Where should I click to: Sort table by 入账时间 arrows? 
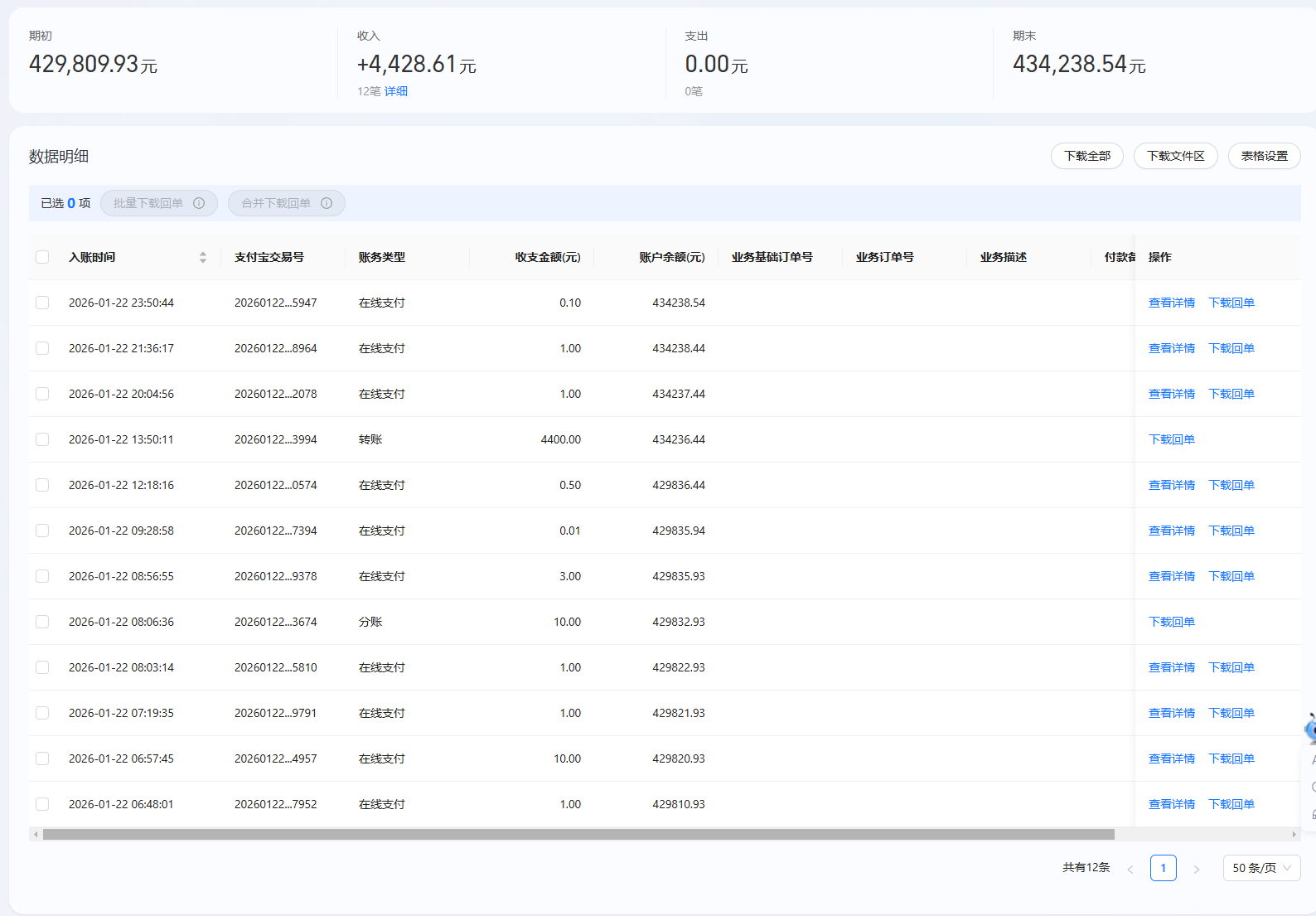(203, 257)
